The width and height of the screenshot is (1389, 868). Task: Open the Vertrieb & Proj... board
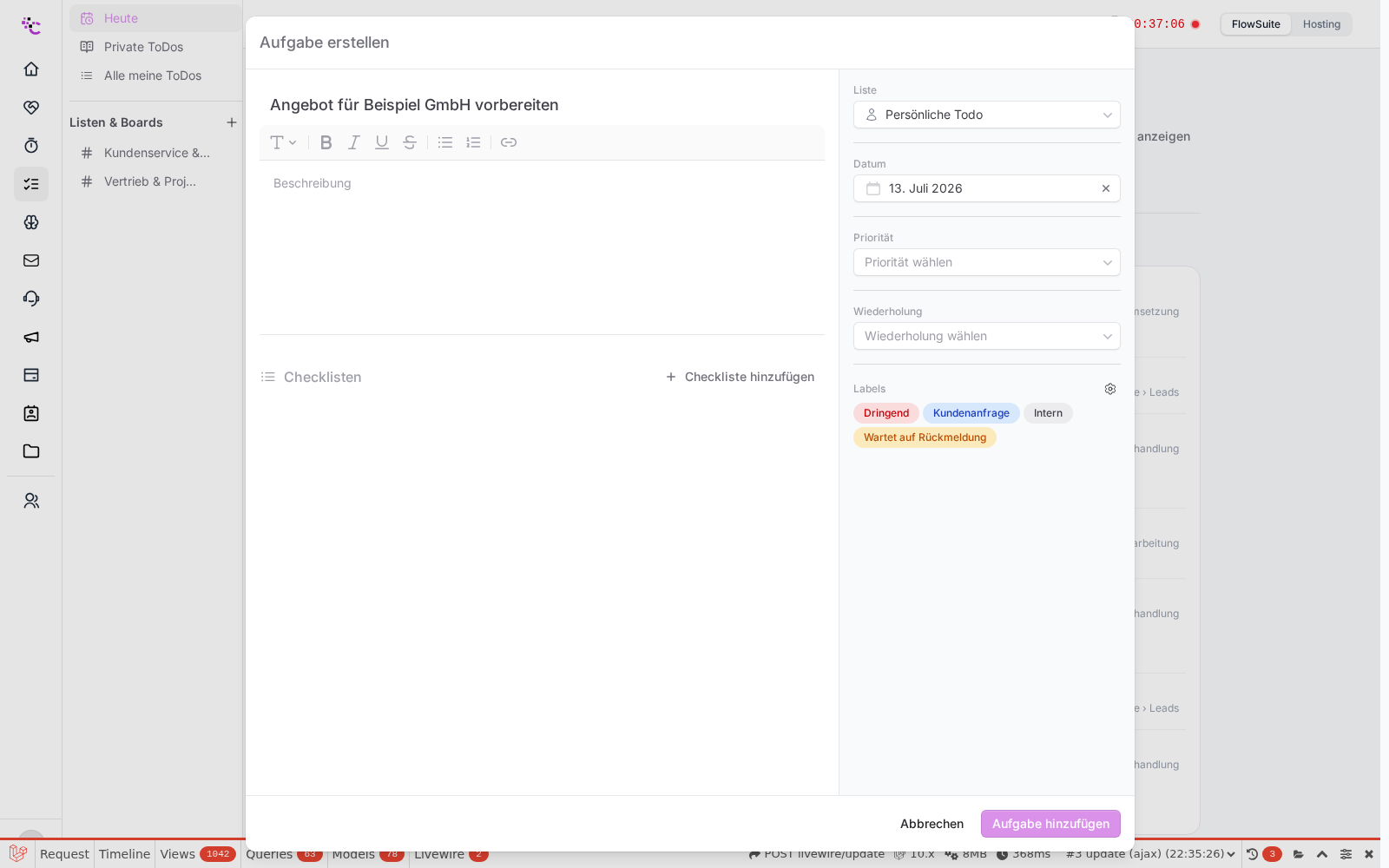[155, 181]
